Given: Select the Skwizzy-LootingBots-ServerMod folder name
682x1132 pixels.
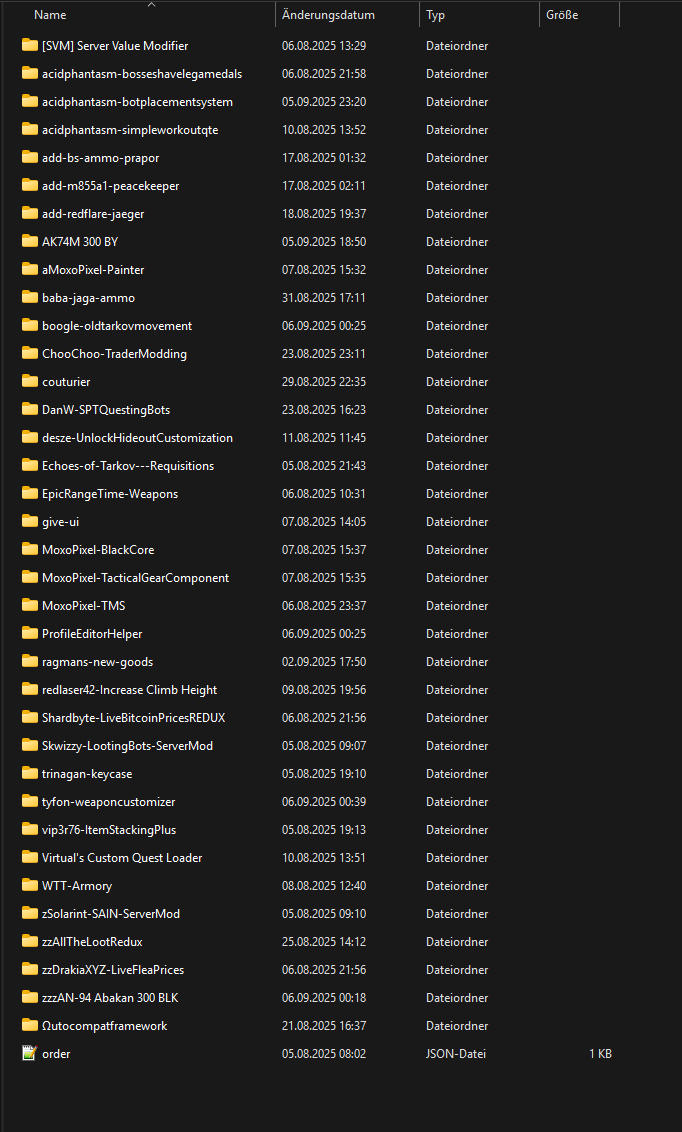Looking at the screenshot, I should pyautogui.click(x=127, y=746).
